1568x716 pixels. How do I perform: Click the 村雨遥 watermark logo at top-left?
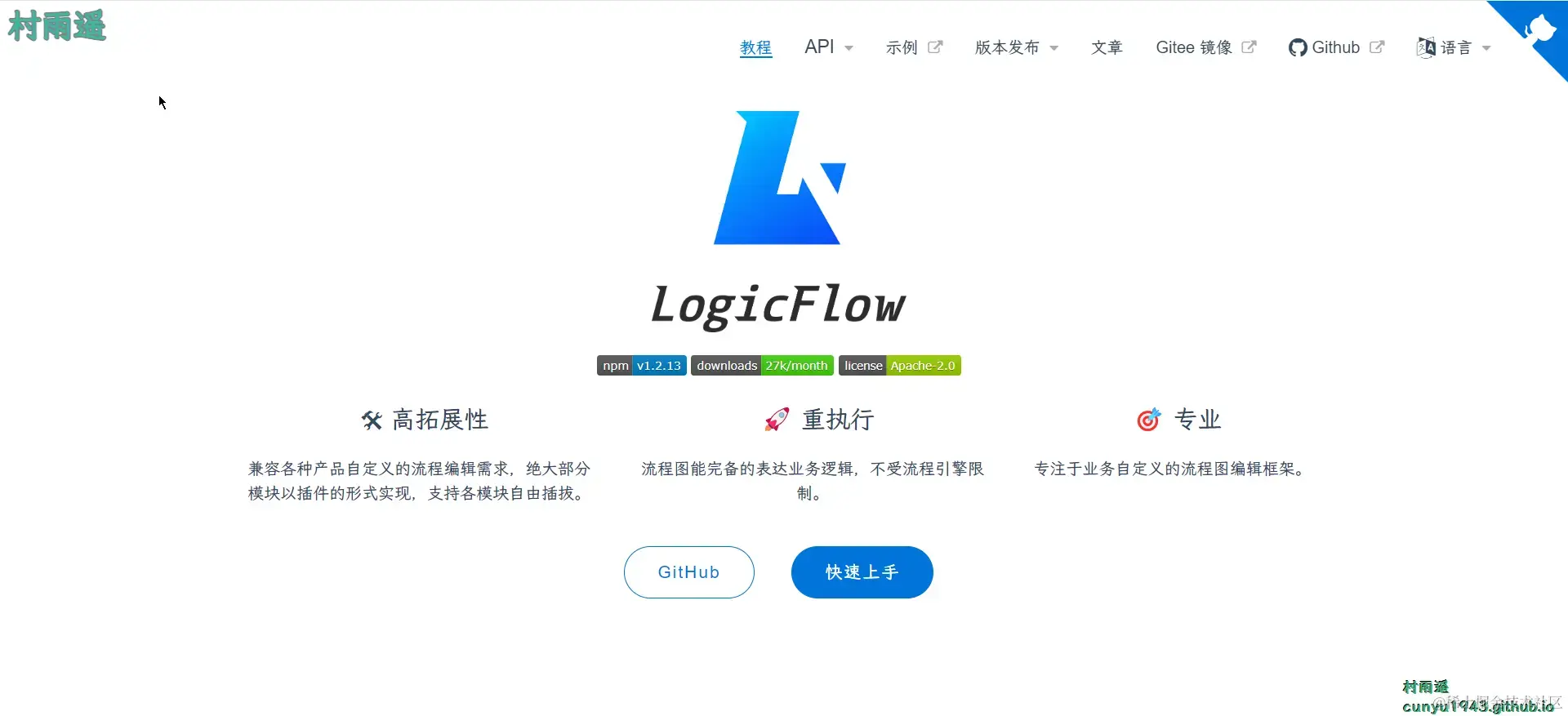pyautogui.click(x=57, y=25)
